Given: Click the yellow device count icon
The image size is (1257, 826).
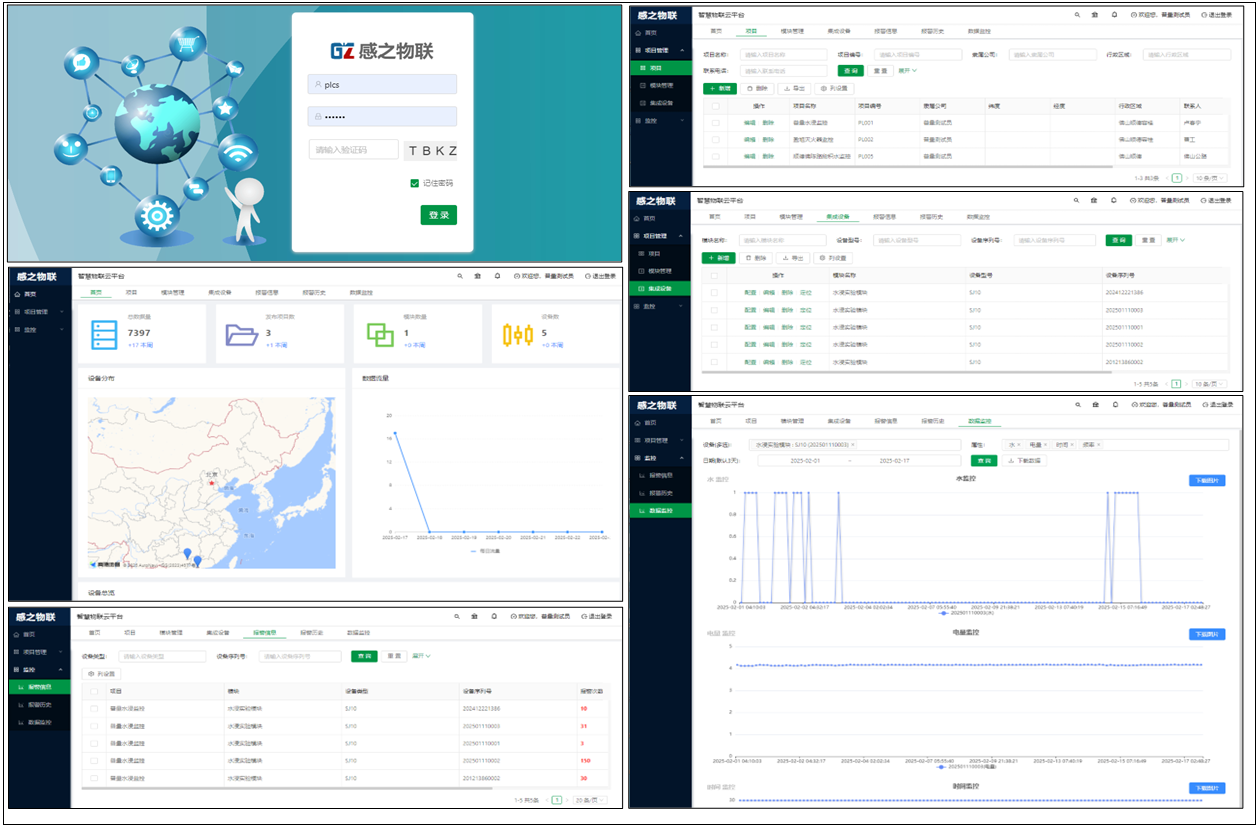Looking at the screenshot, I should (x=517, y=334).
